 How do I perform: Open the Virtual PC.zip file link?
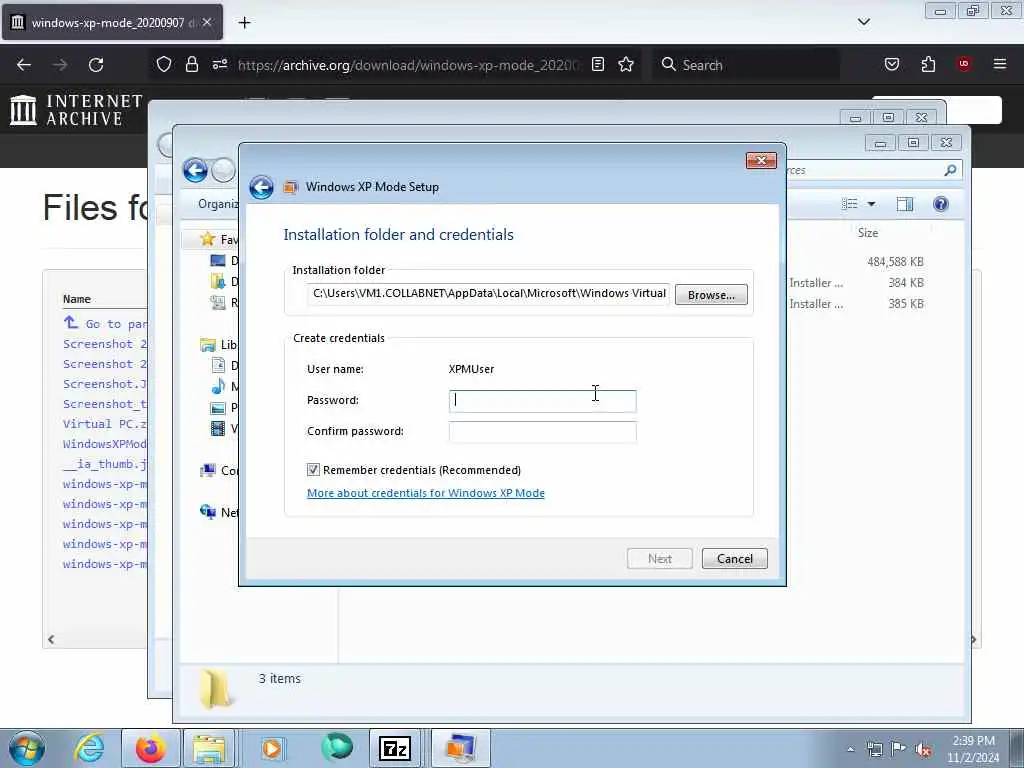click(105, 424)
